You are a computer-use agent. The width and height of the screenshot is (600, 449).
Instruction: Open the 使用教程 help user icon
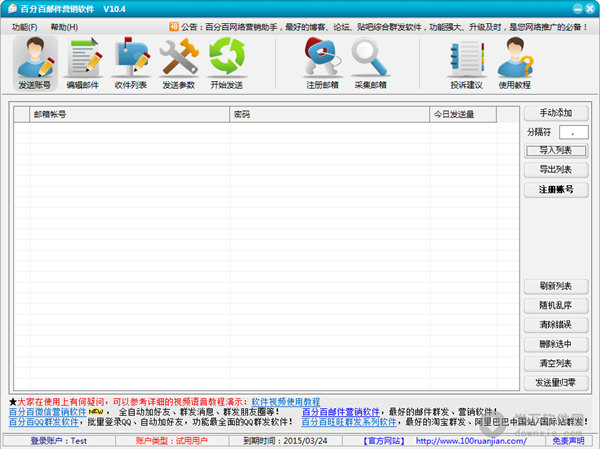[515, 64]
